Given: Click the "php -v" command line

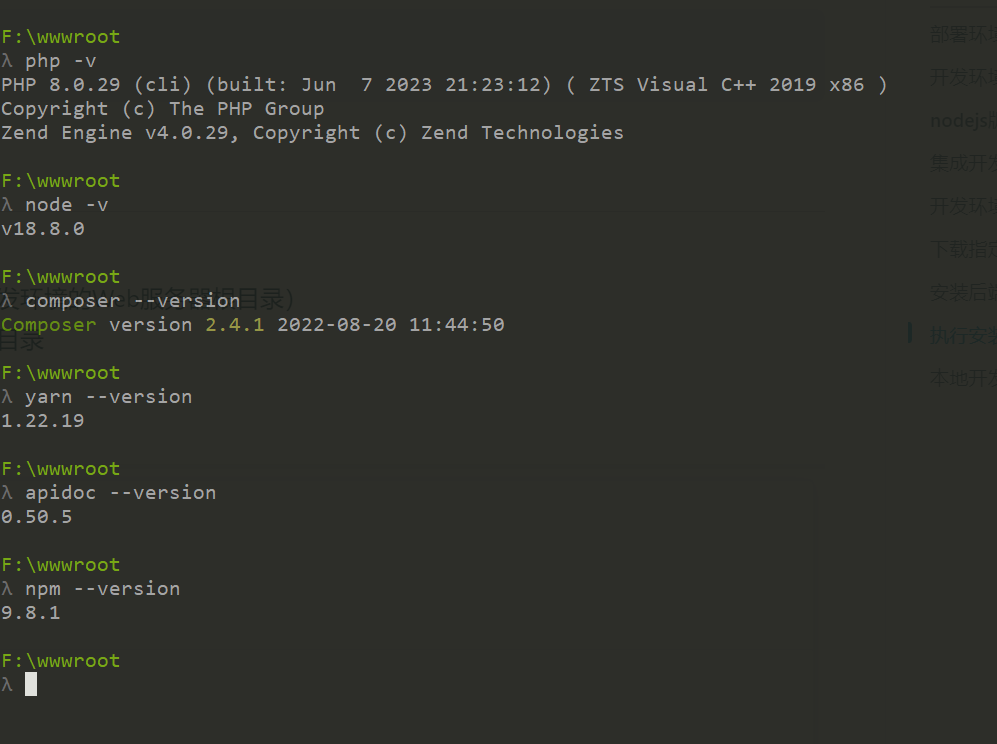Looking at the screenshot, I should coord(61,61).
